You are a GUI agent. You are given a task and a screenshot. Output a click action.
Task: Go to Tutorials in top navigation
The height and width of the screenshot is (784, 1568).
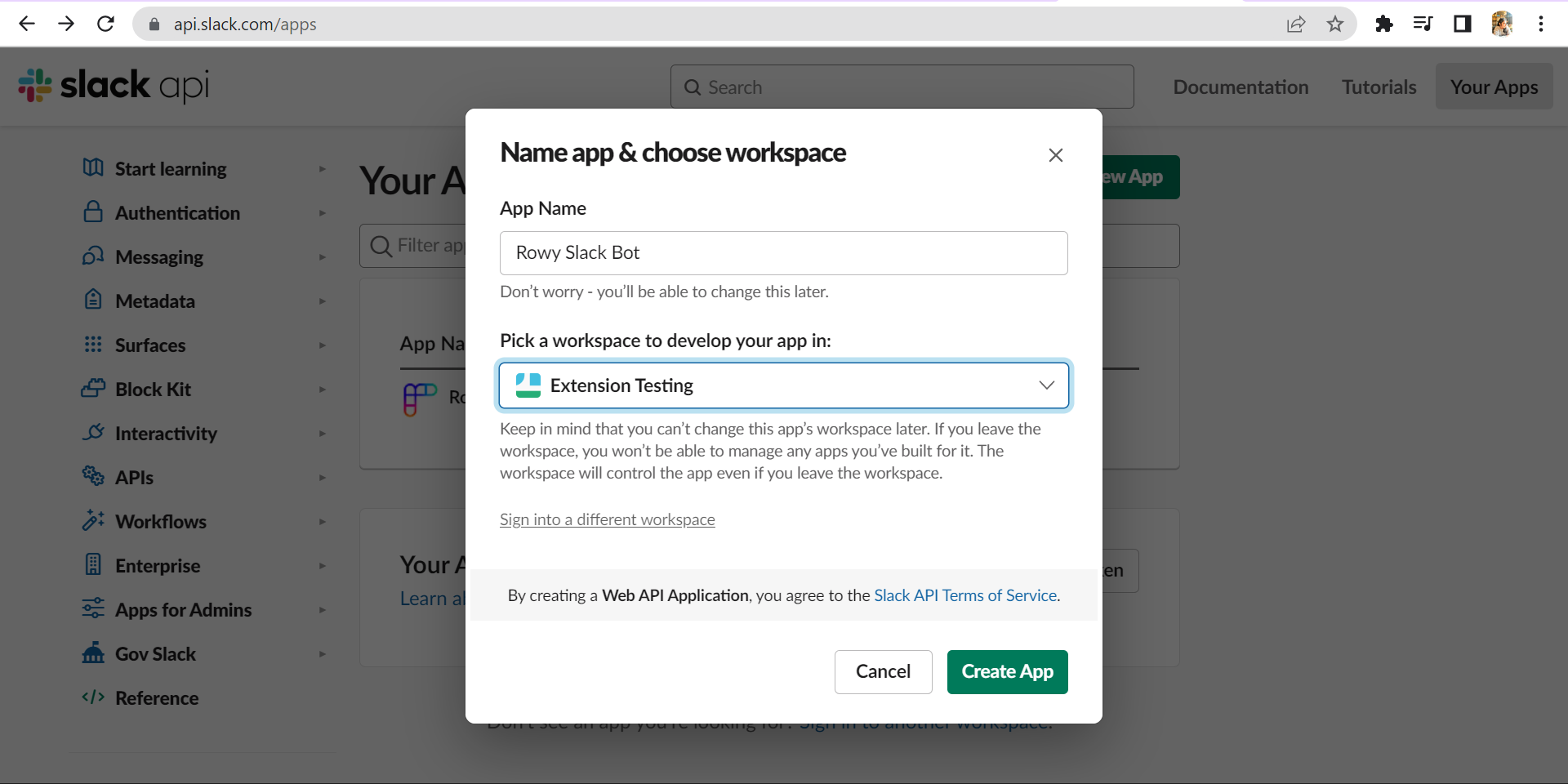[1379, 87]
